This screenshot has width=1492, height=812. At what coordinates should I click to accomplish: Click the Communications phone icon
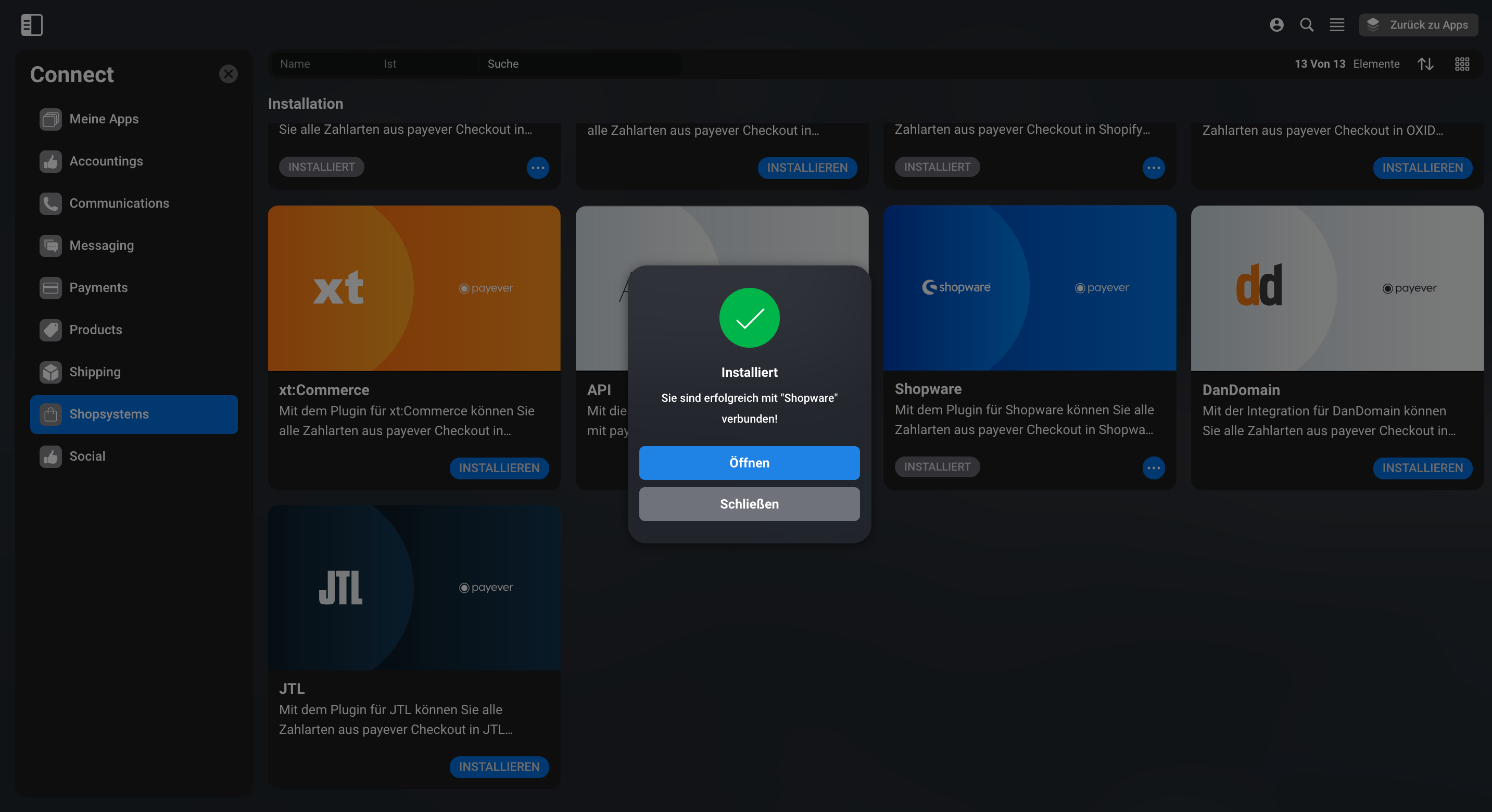(x=51, y=204)
